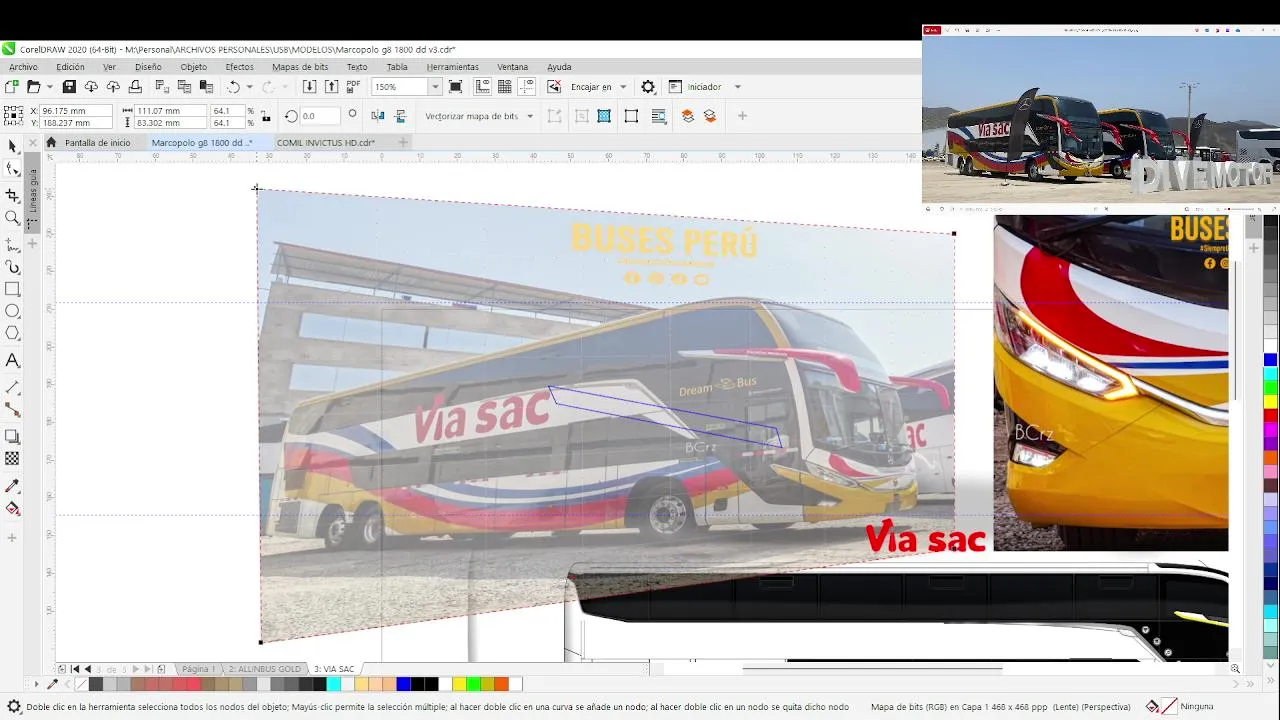Screen dimensions: 1280x720
Task: Toggle the lock ratio padlock
Action: [x=266, y=116]
